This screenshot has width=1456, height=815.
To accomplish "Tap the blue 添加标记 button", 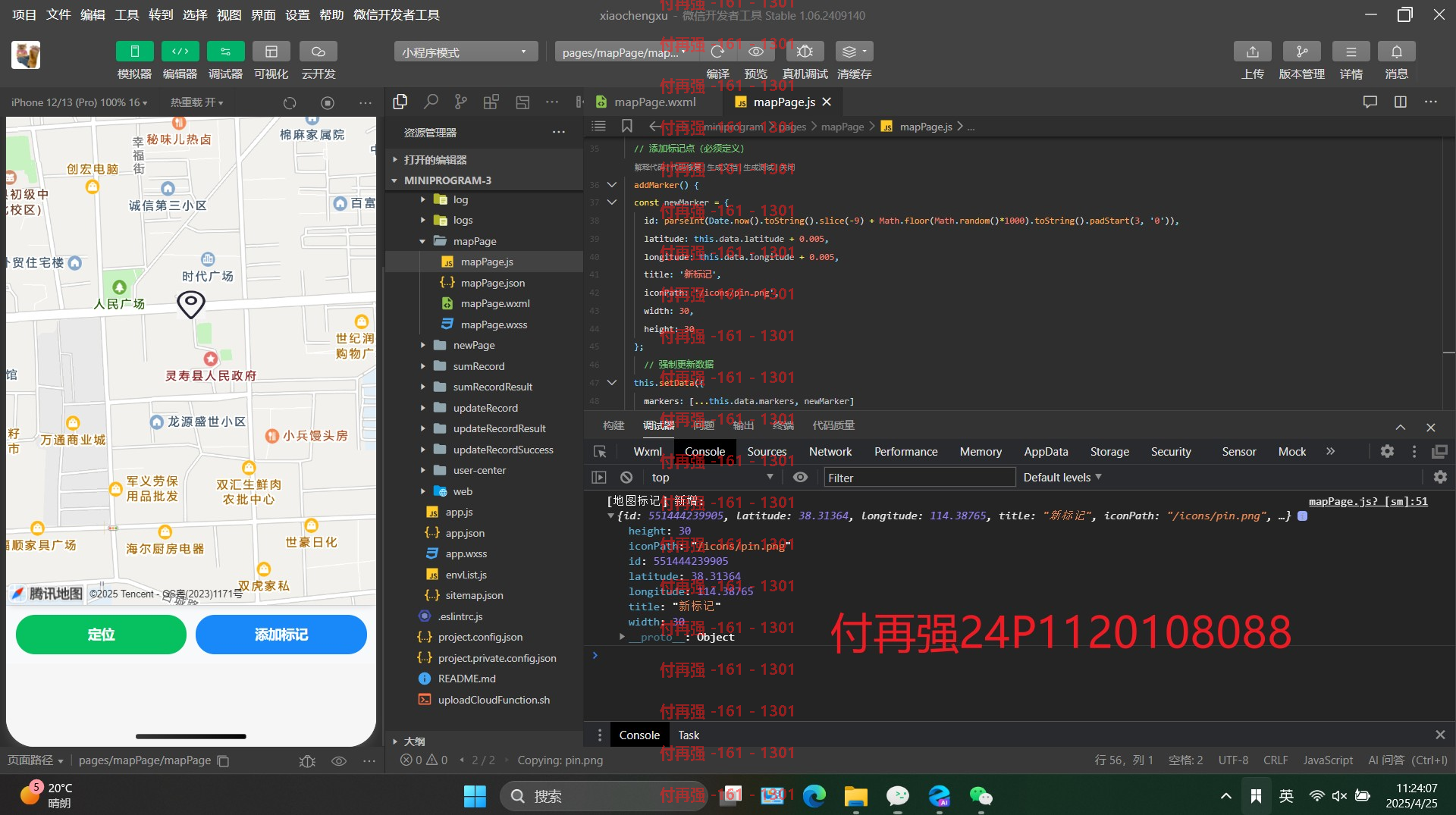I will click(281, 635).
